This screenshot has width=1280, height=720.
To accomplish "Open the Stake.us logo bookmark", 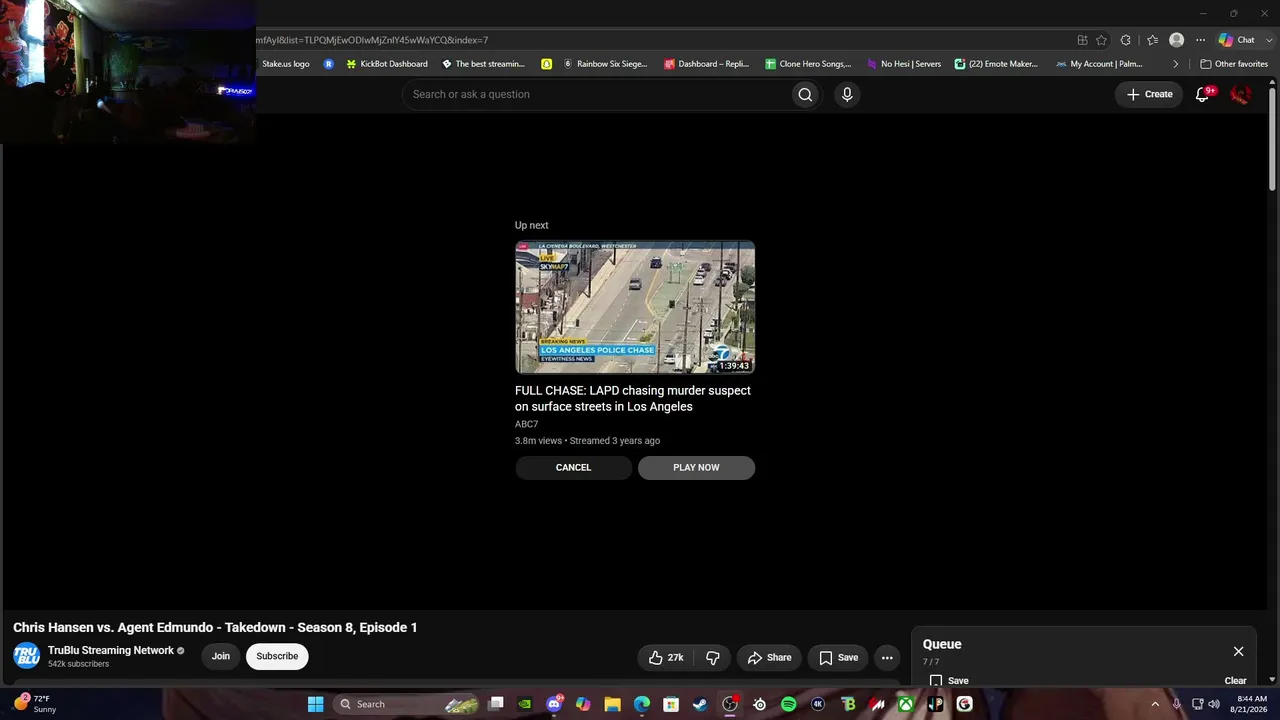I will pos(285,64).
